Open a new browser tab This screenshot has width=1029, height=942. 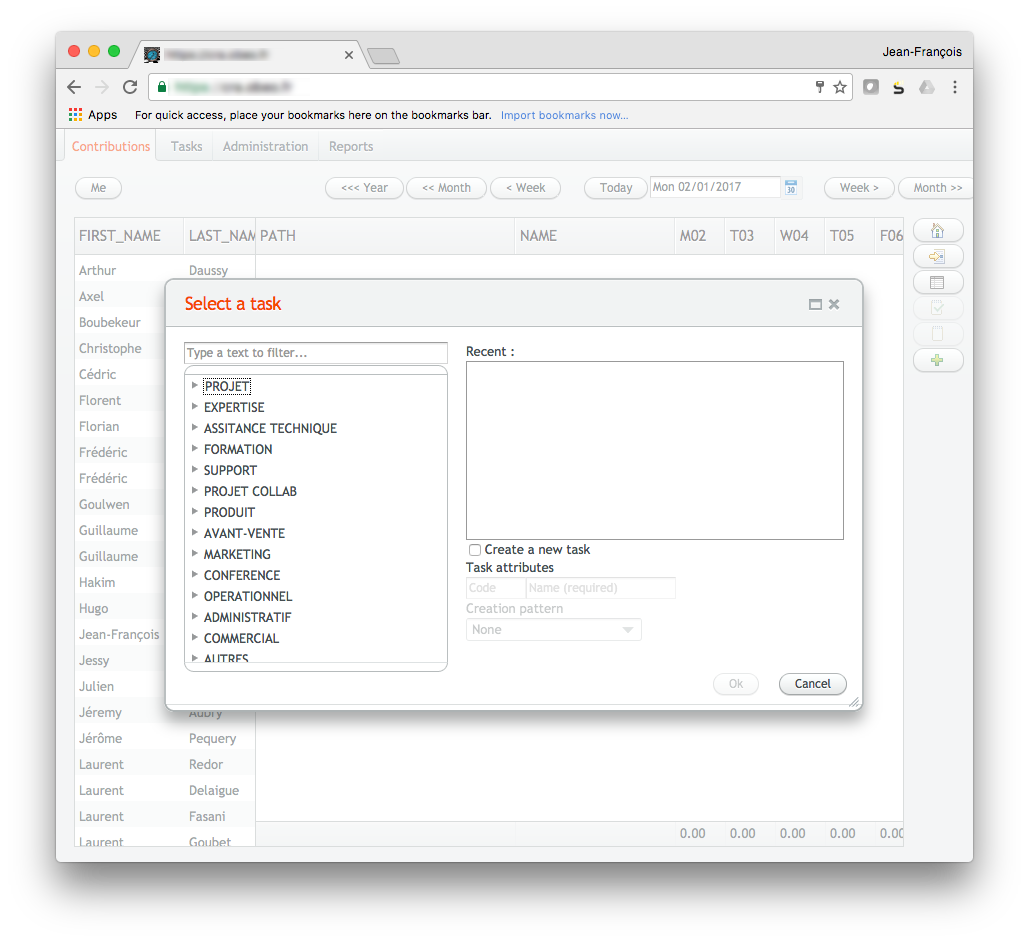pos(384,56)
